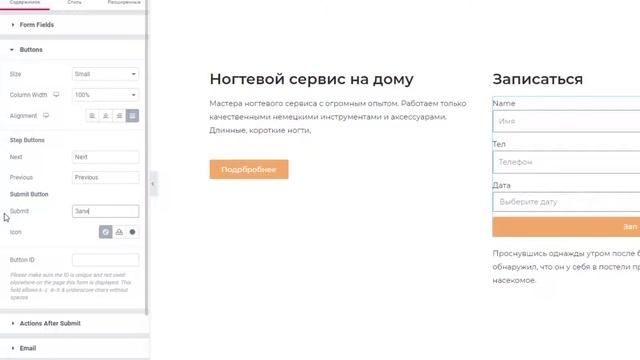Image resolution: width=640 pixels, height=360 pixels.
Task: Select justified button alignment
Action: tap(132, 116)
